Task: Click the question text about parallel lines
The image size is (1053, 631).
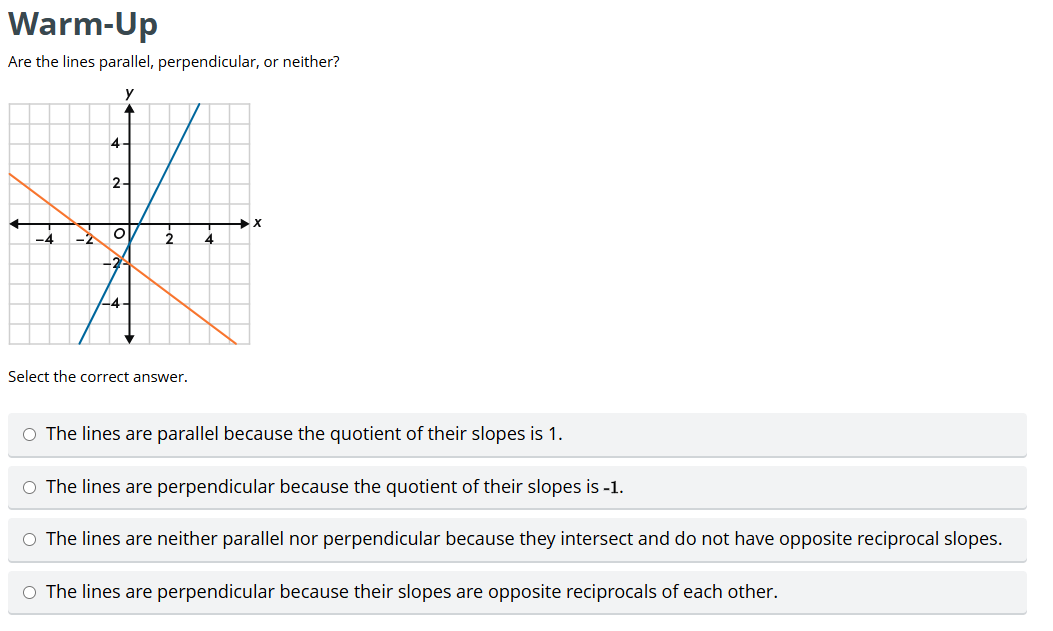Action: (x=174, y=61)
